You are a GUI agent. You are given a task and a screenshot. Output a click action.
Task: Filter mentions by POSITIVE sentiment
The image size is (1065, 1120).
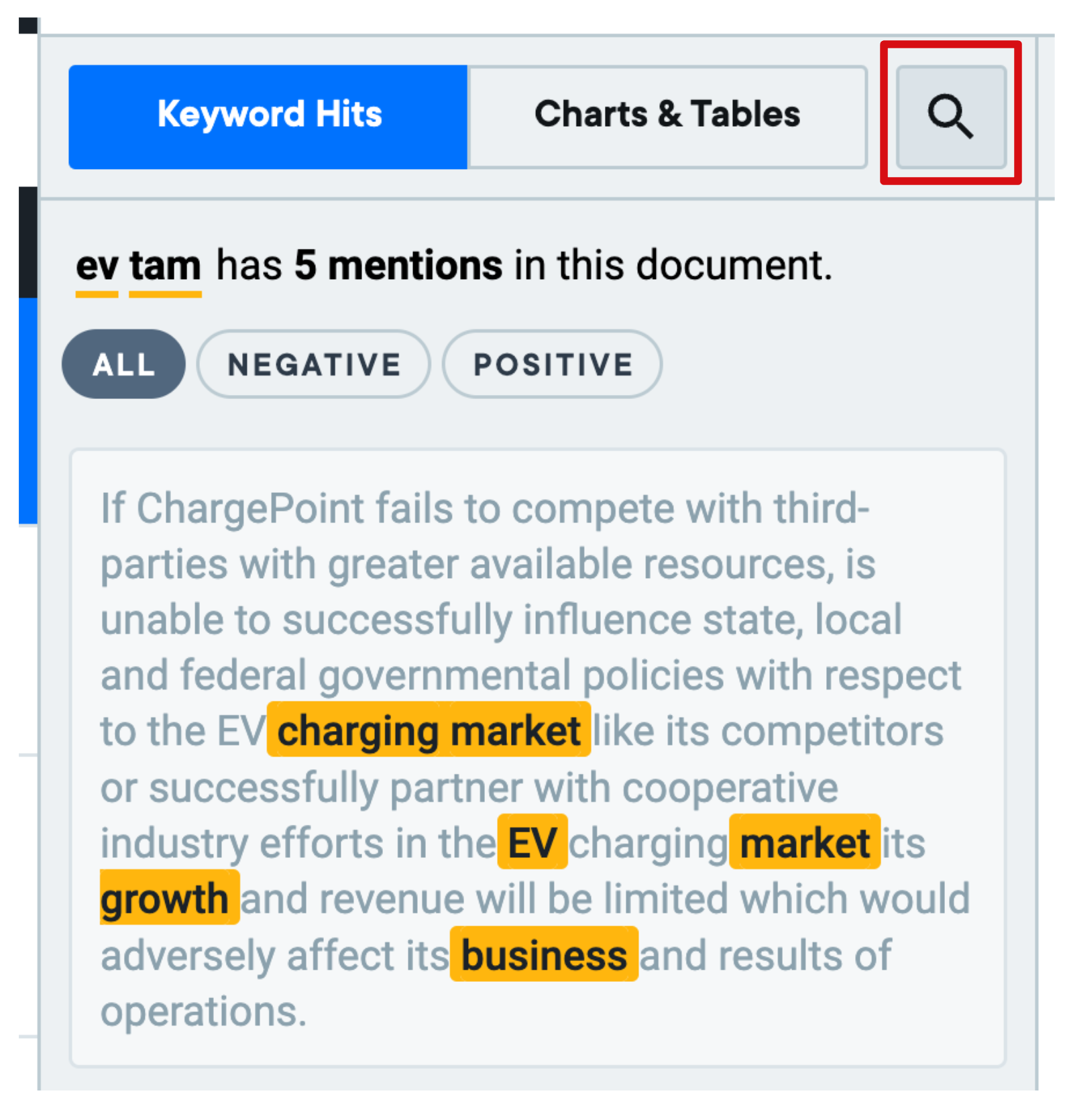tap(553, 364)
